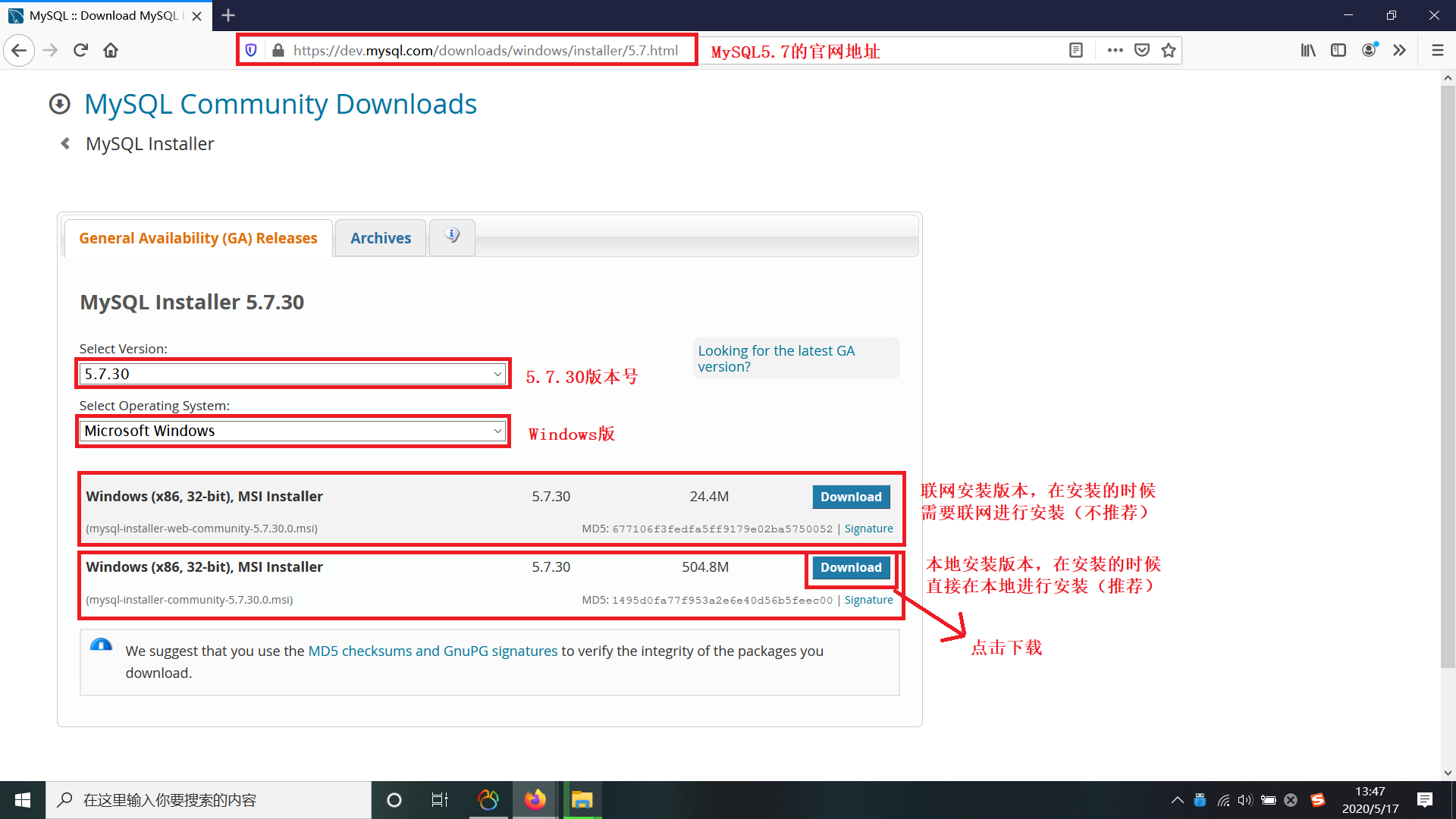Show sidebars icon in toolbar
Image resolution: width=1456 pixels, height=819 pixels.
point(1338,51)
